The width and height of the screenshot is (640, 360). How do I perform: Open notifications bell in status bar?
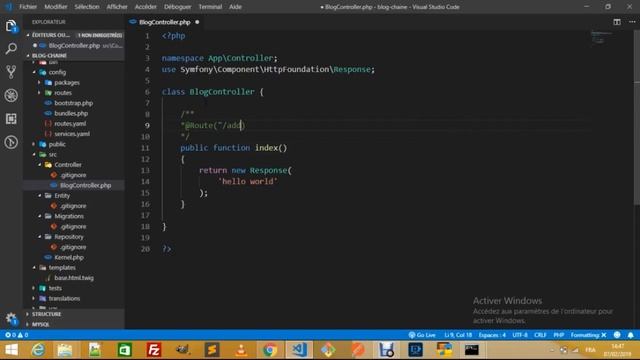[630, 335]
